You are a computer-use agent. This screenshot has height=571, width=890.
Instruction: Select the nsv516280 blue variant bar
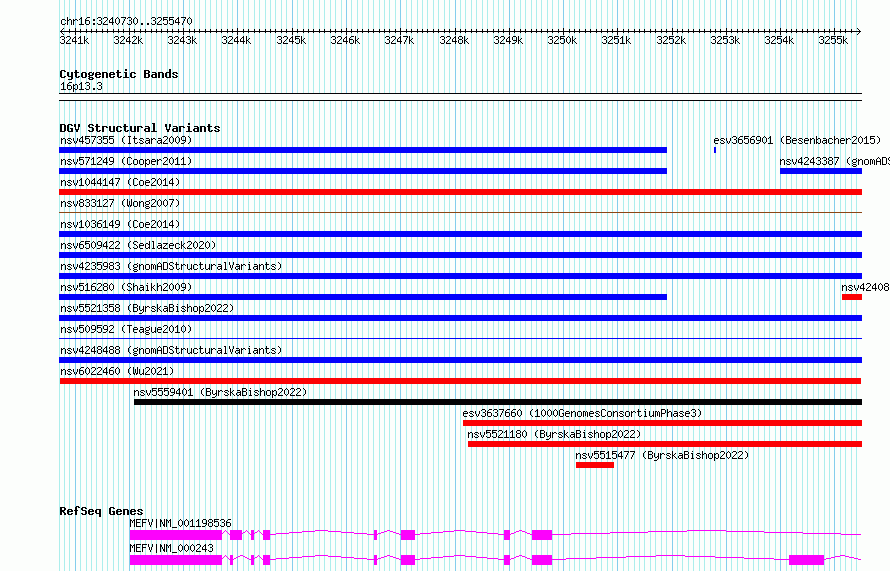[x=363, y=297]
